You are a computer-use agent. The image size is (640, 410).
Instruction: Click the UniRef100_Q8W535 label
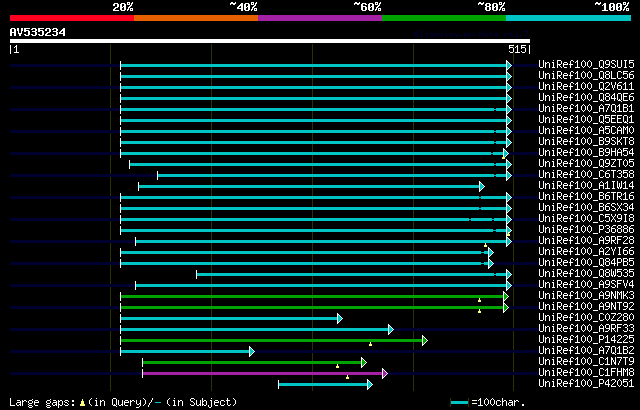(x=586, y=274)
